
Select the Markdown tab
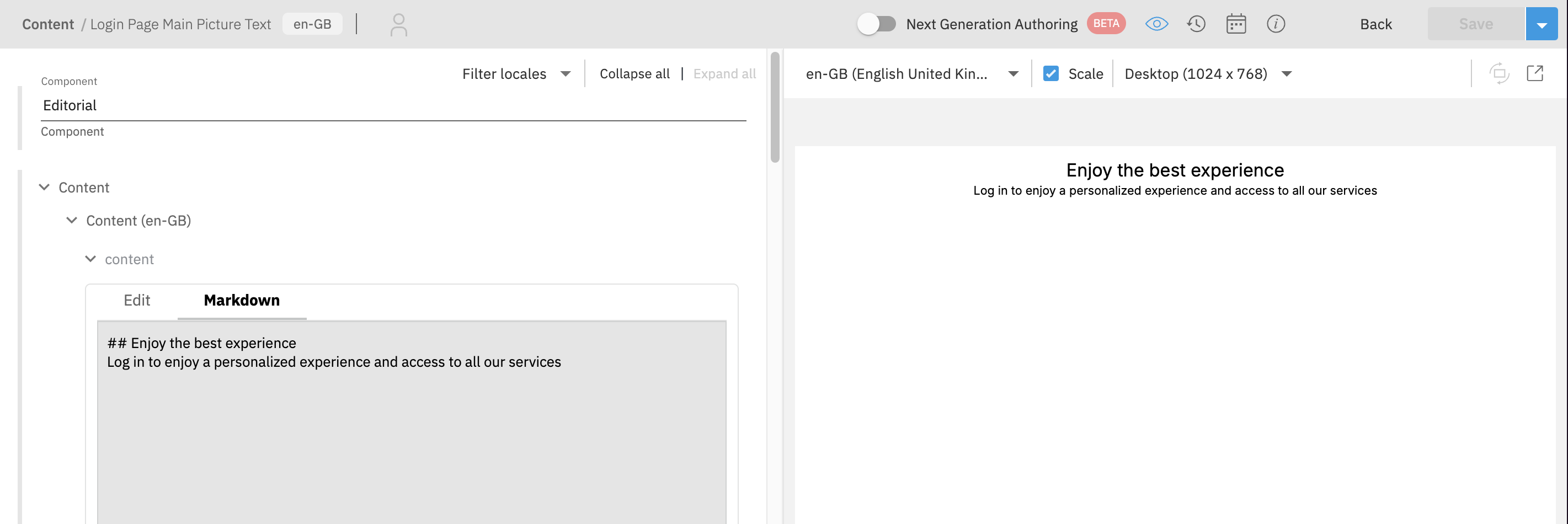242,300
